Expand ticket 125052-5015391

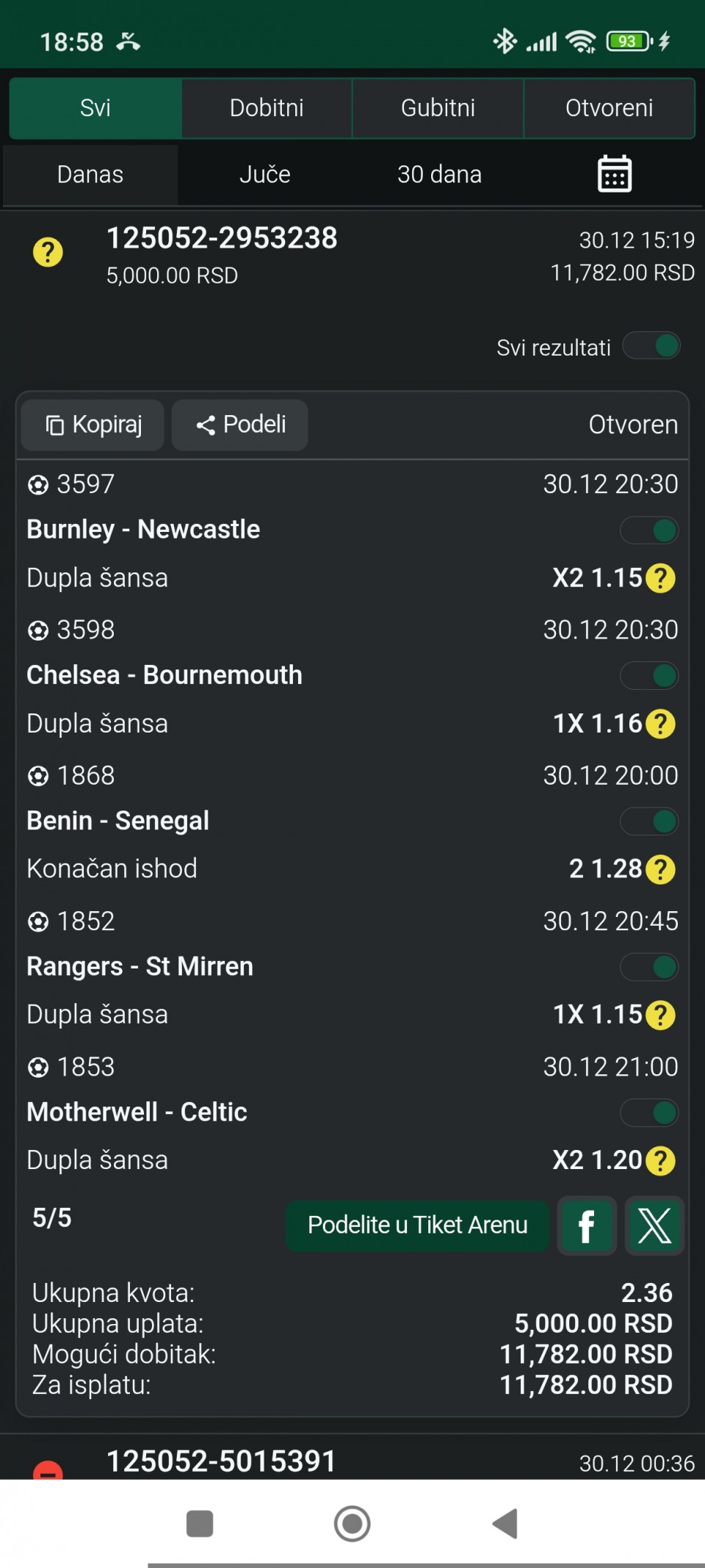(221, 1461)
